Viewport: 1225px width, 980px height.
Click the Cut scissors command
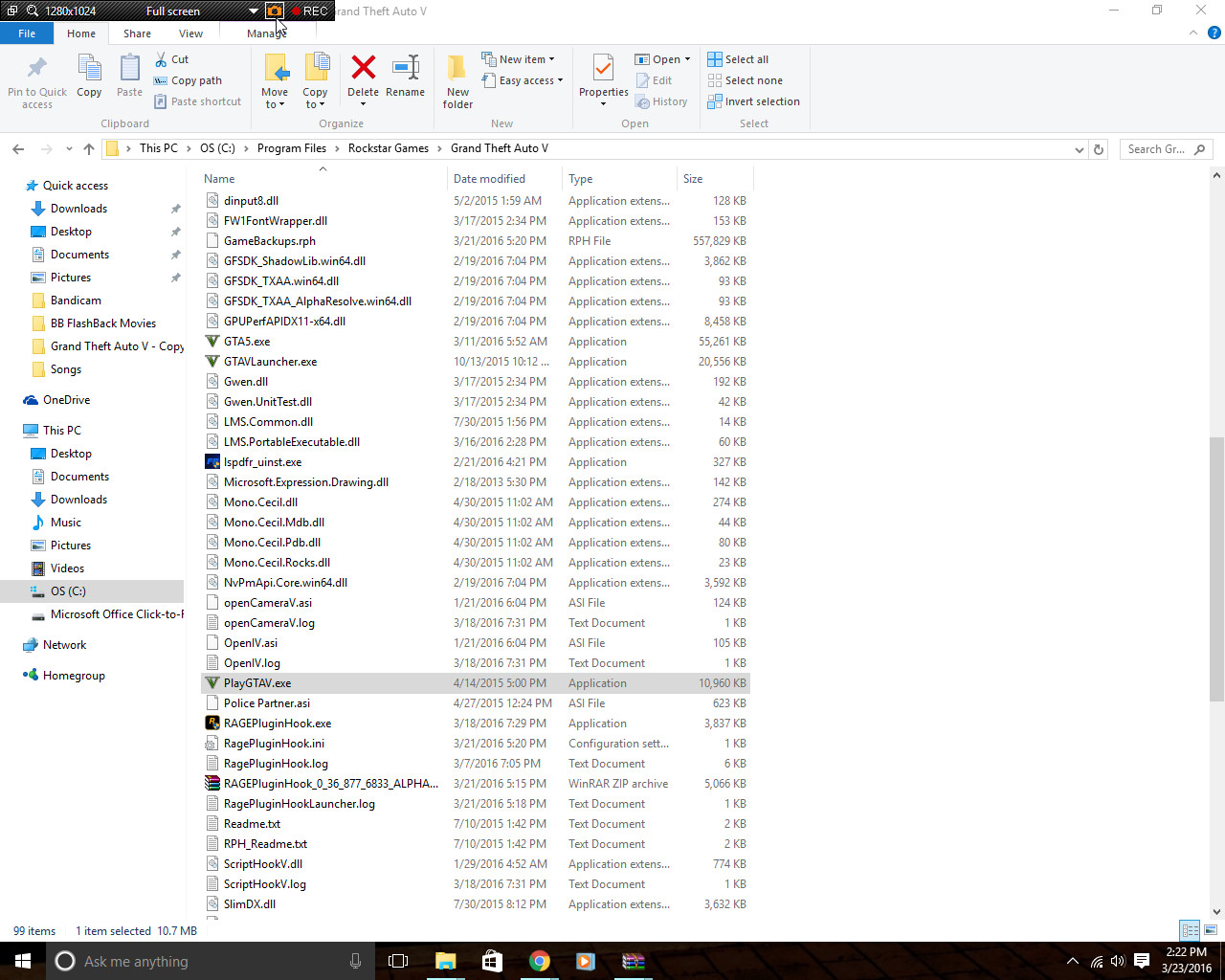pos(172,59)
